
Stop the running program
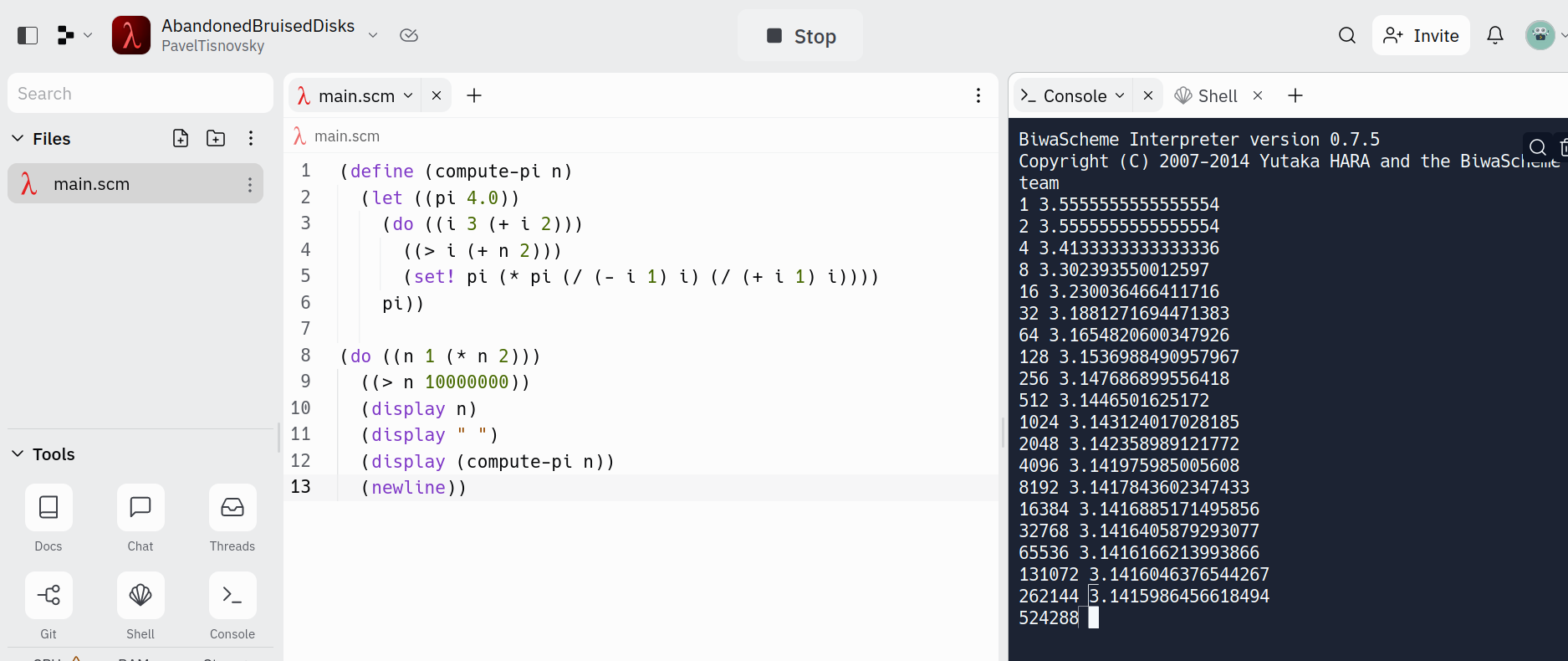coord(800,36)
